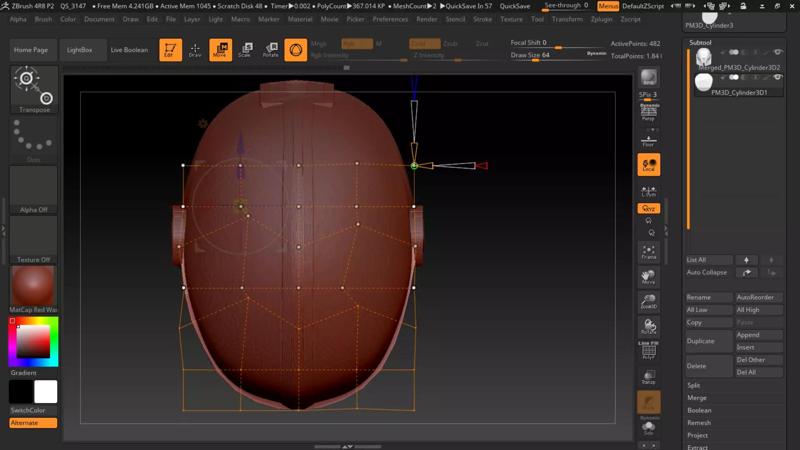The height and width of the screenshot is (450, 800).
Task: Select the Draw mode icon
Action: 195,50
